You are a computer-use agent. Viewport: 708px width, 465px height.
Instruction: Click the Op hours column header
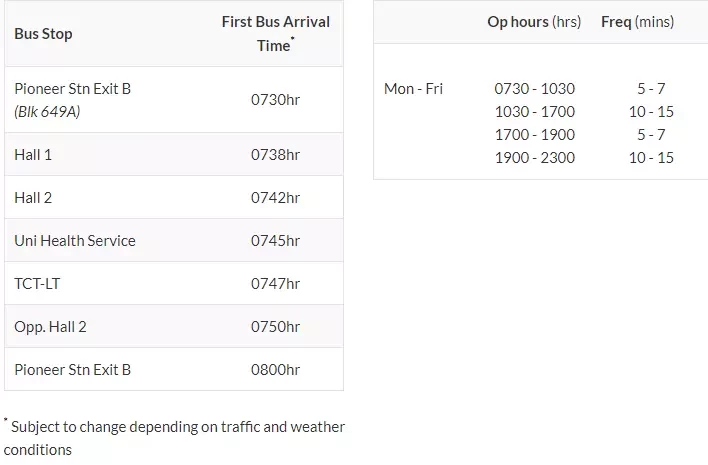pyautogui.click(x=534, y=22)
